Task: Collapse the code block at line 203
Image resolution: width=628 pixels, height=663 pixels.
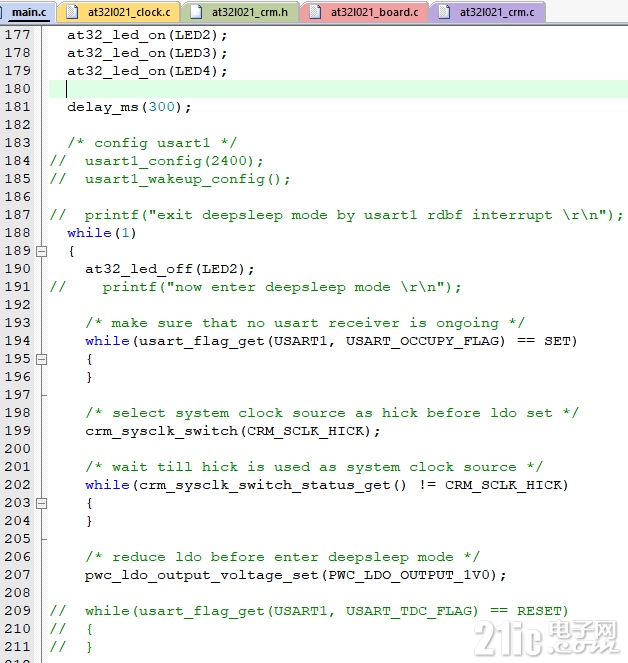Action: pyautogui.click(x=41, y=503)
